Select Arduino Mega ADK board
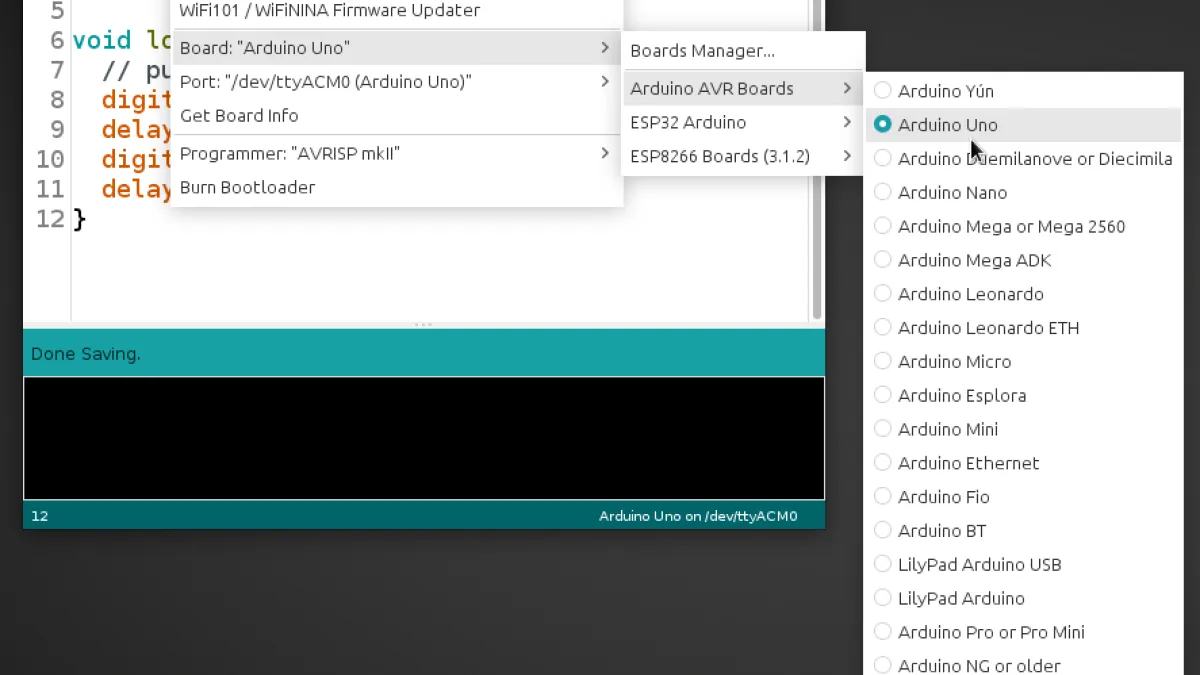The width and height of the screenshot is (1200, 675). click(1022, 260)
